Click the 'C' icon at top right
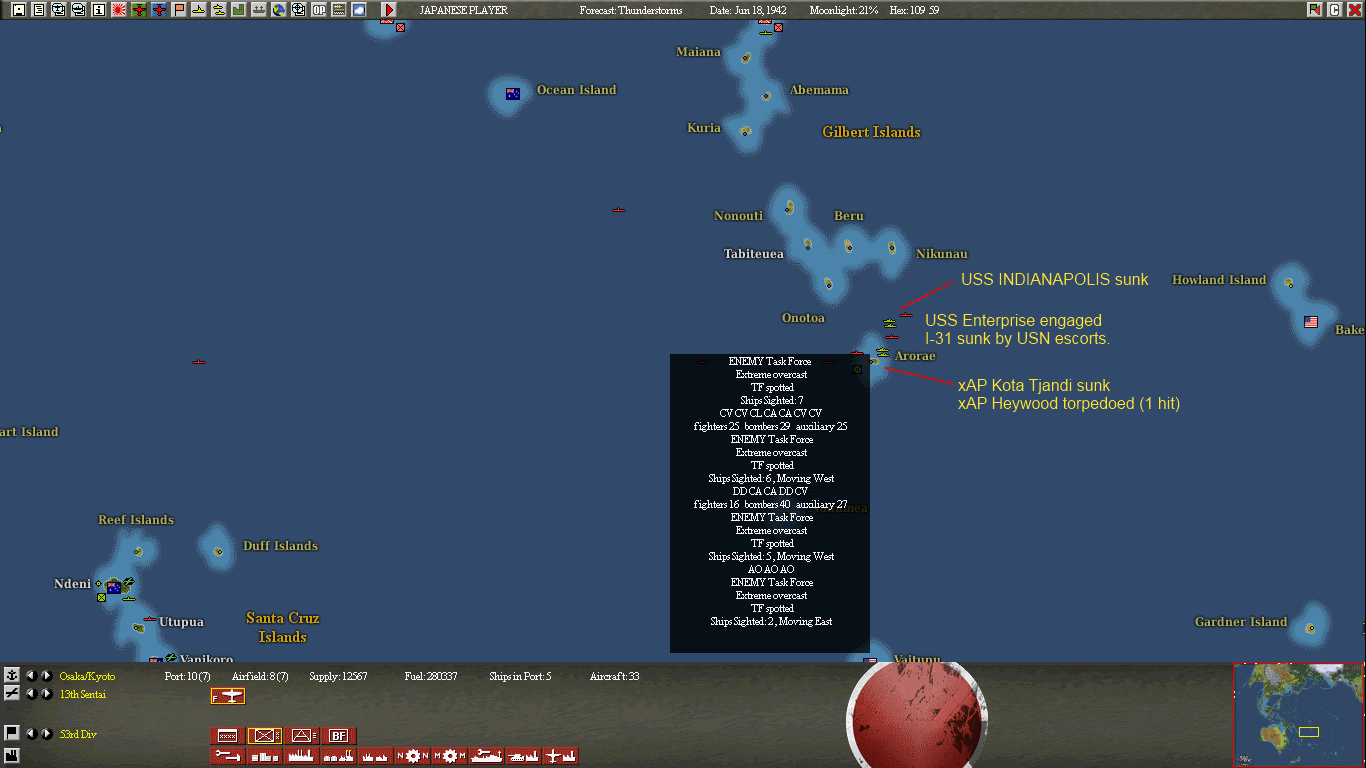This screenshot has height=768, width=1366. pyautogui.click(x=1334, y=10)
